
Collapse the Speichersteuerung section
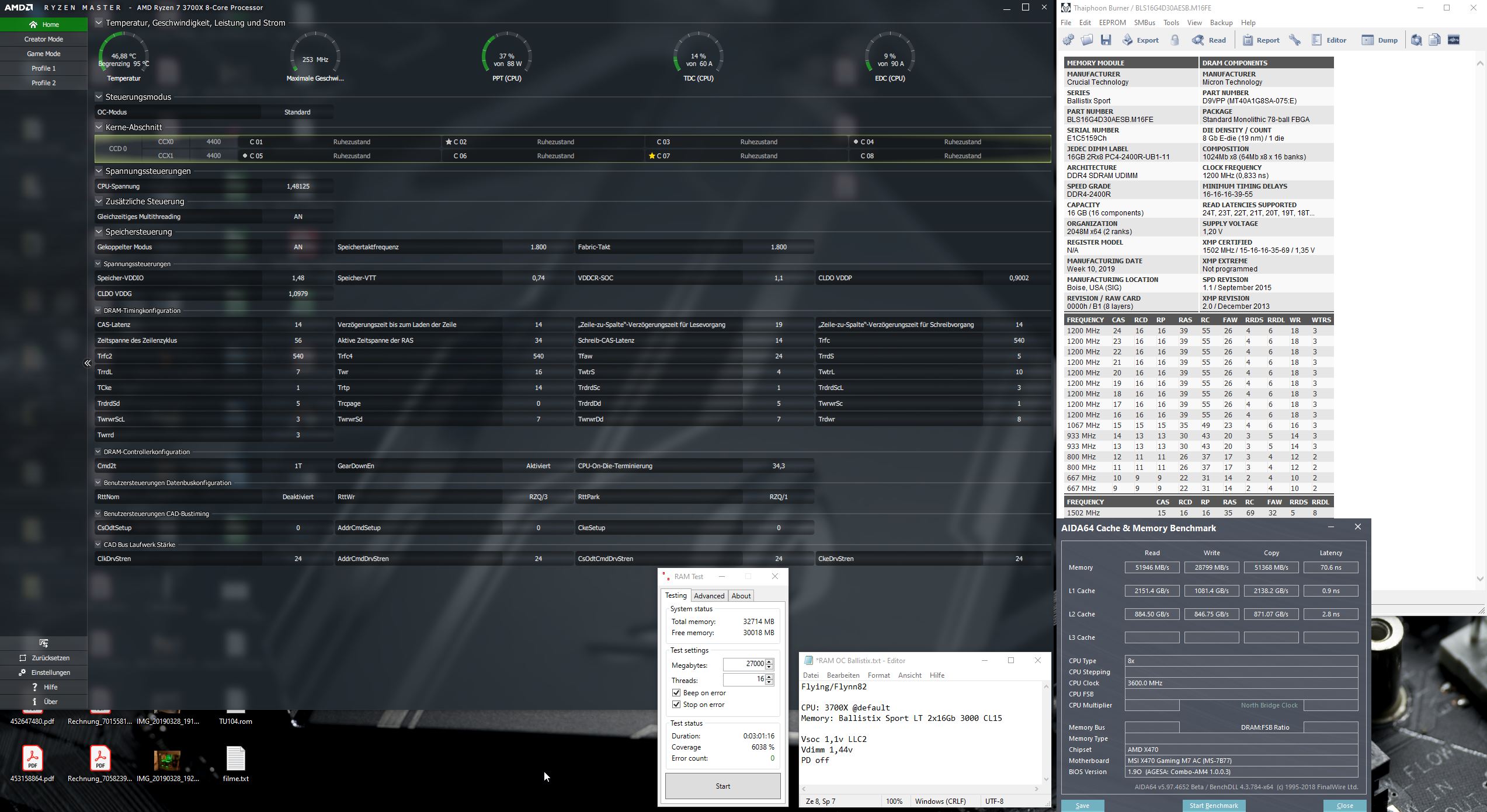[x=98, y=232]
